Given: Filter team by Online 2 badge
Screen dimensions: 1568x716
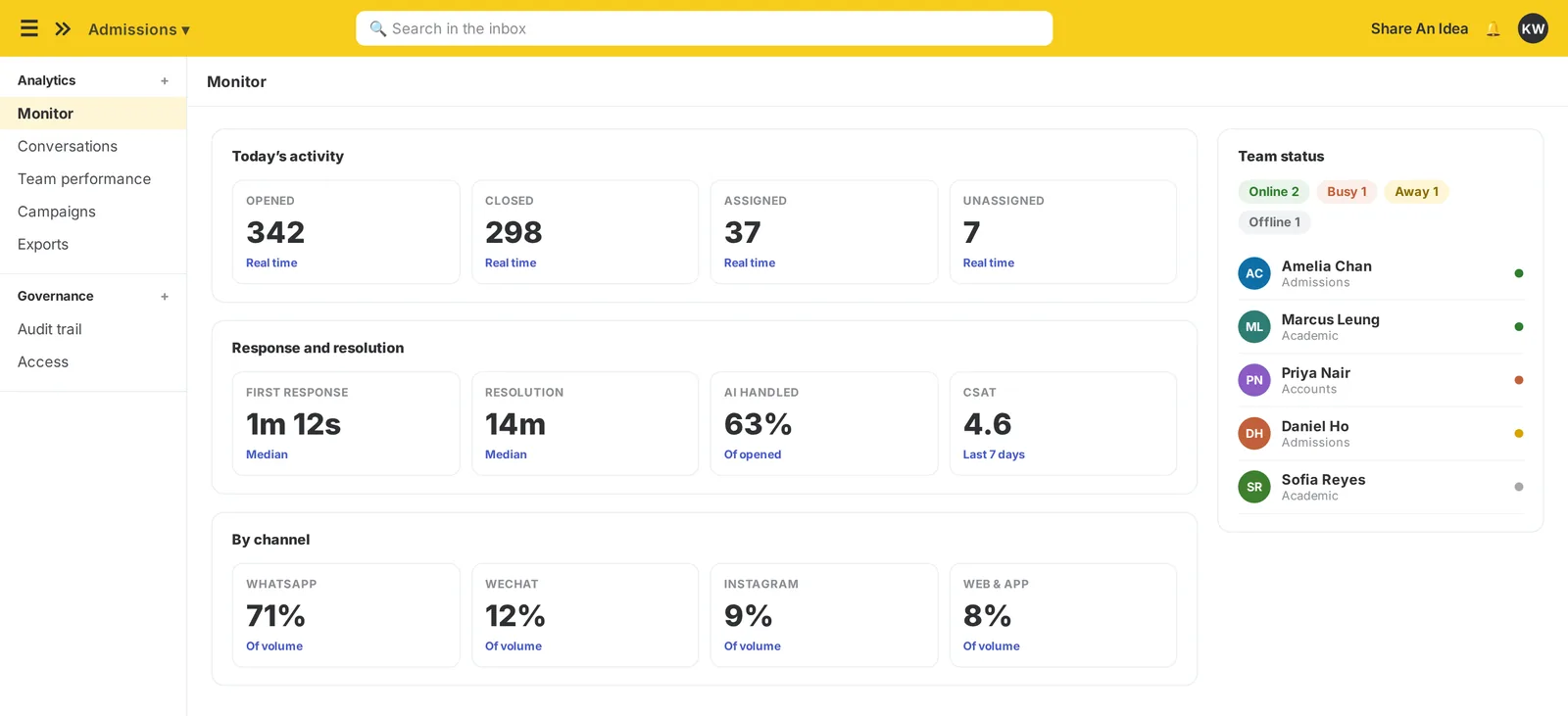Looking at the screenshot, I should [x=1273, y=192].
